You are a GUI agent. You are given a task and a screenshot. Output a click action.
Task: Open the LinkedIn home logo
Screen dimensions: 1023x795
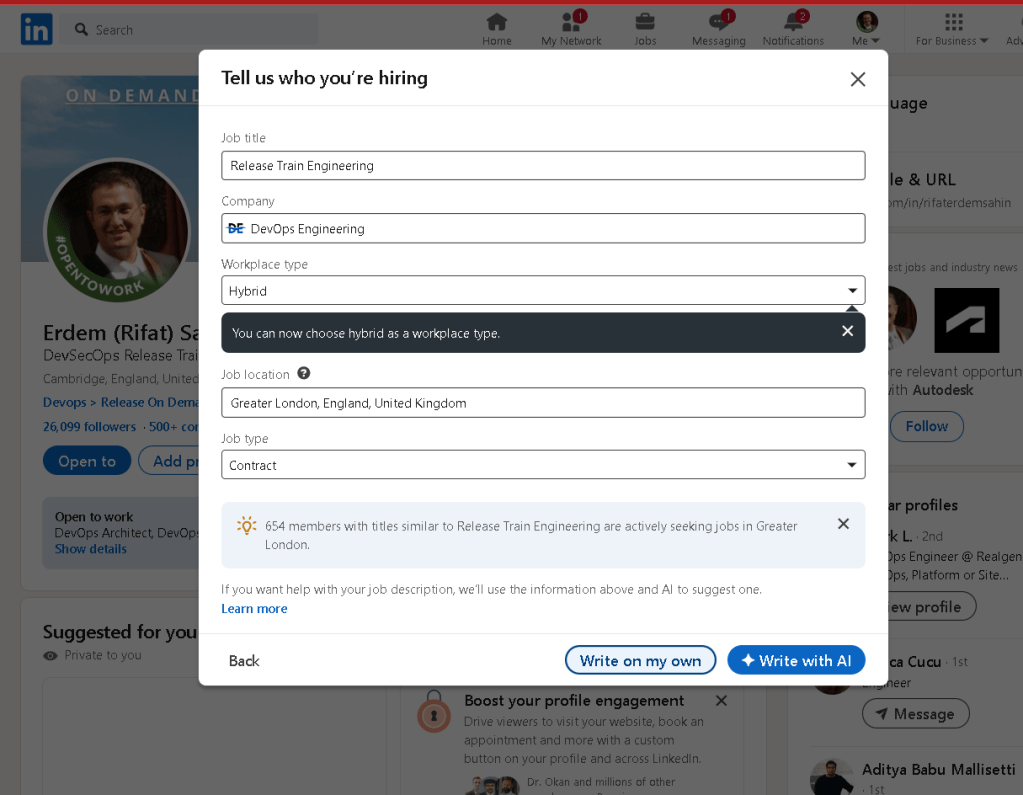[x=37, y=29]
